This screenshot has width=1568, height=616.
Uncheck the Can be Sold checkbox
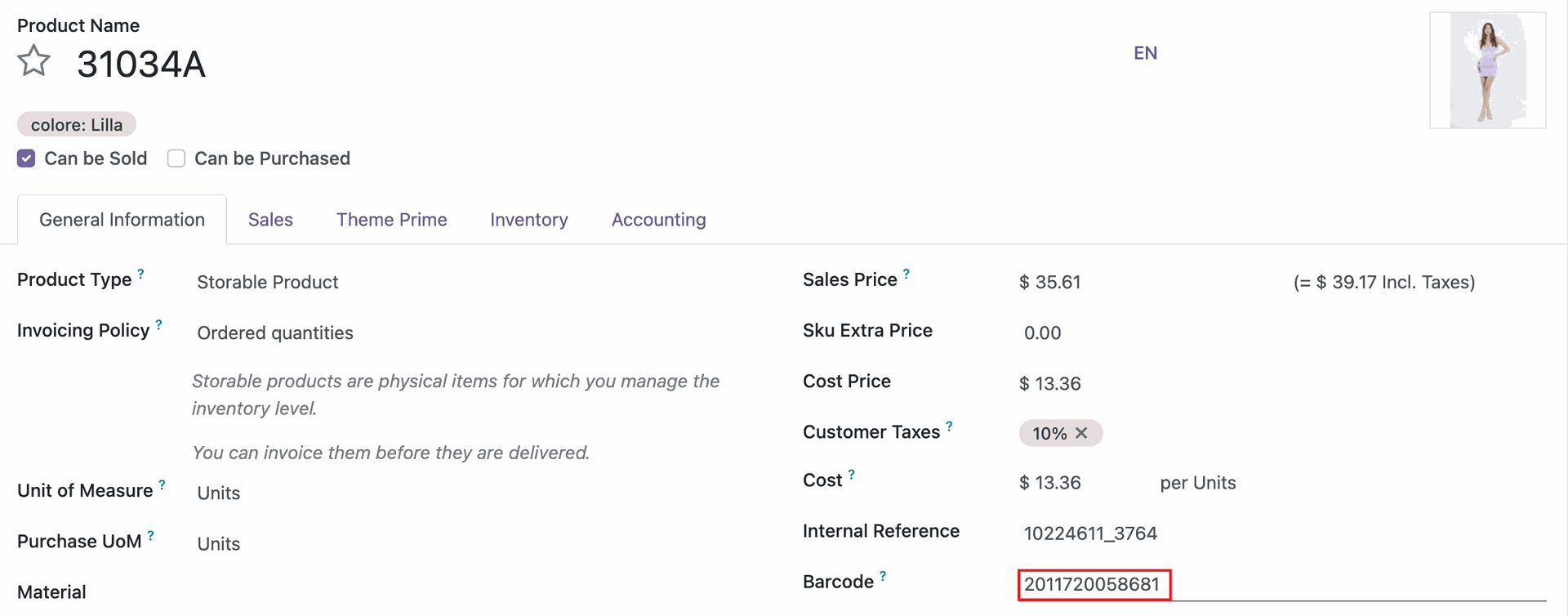(26, 158)
